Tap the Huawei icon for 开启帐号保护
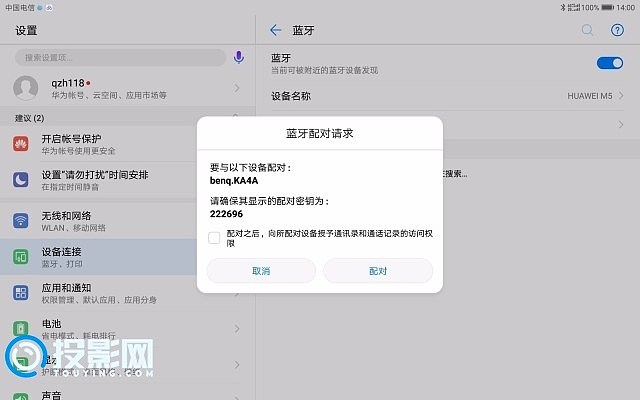This screenshot has width=640, height=400. click(21, 144)
